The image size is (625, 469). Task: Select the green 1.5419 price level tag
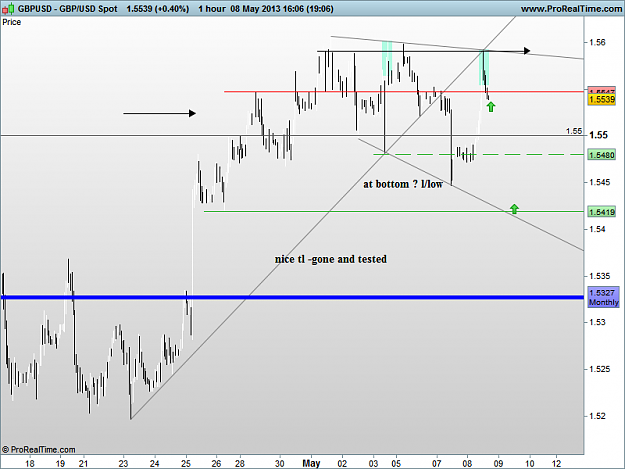(x=601, y=212)
